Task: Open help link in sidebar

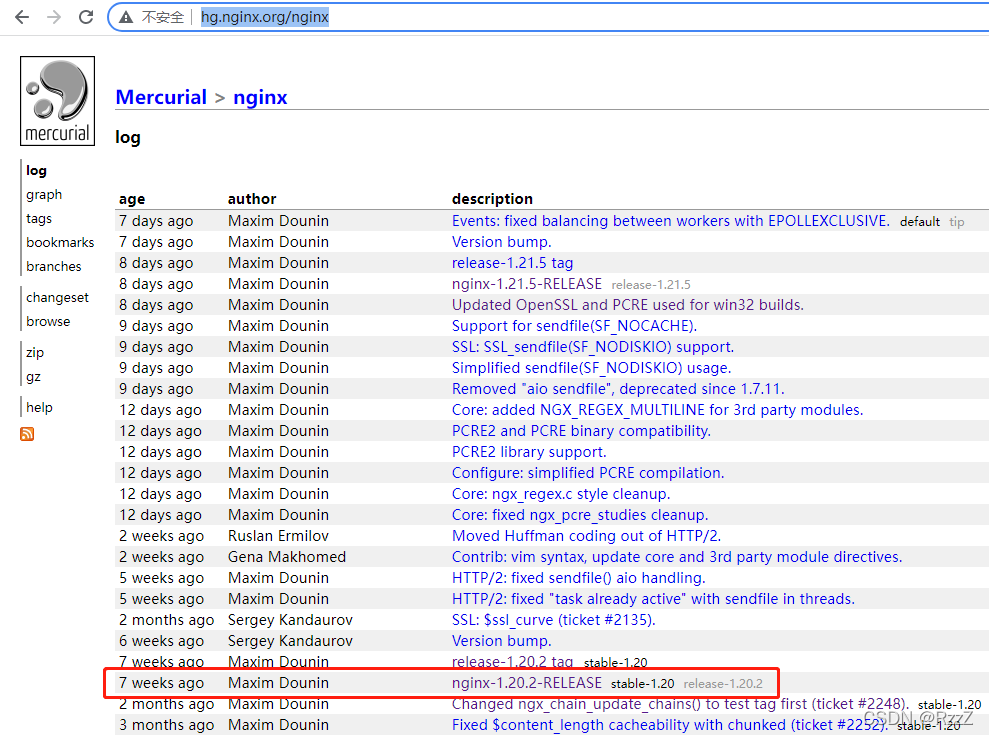Action: (x=39, y=407)
